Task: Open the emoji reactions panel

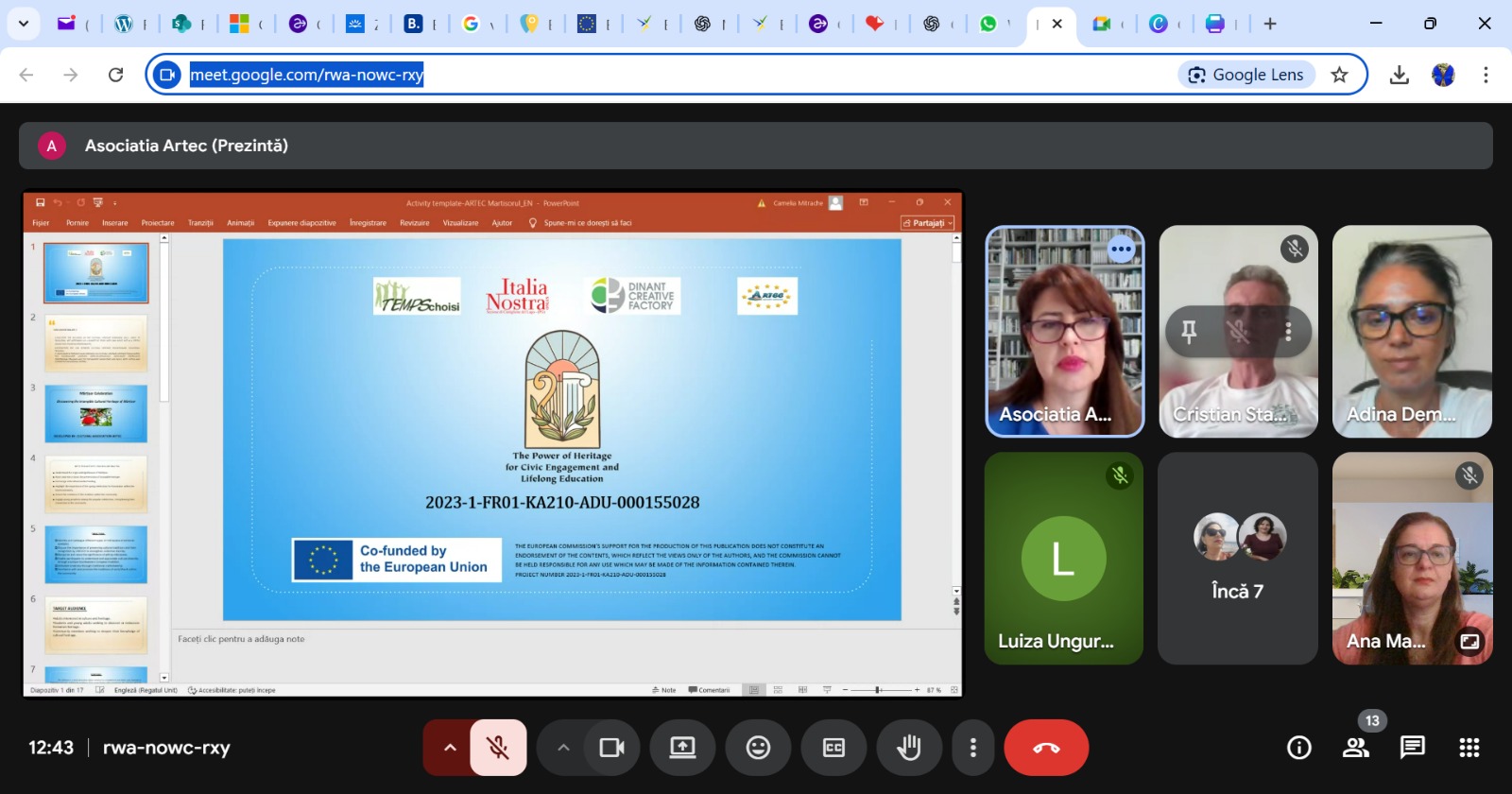Action: [x=758, y=748]
